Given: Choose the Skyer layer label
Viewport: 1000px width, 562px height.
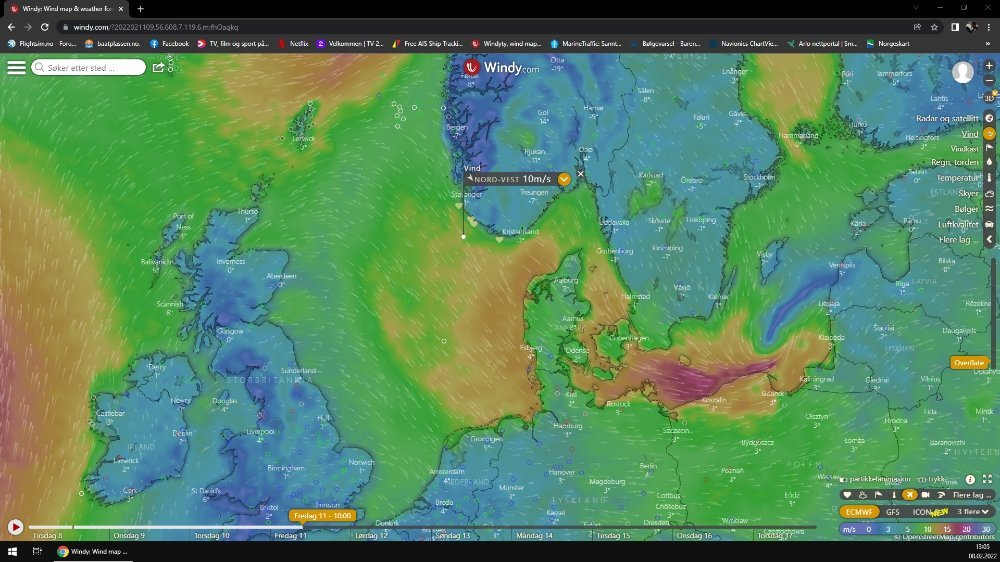Looking at the screenshot, I should click(x=968, y=193).
